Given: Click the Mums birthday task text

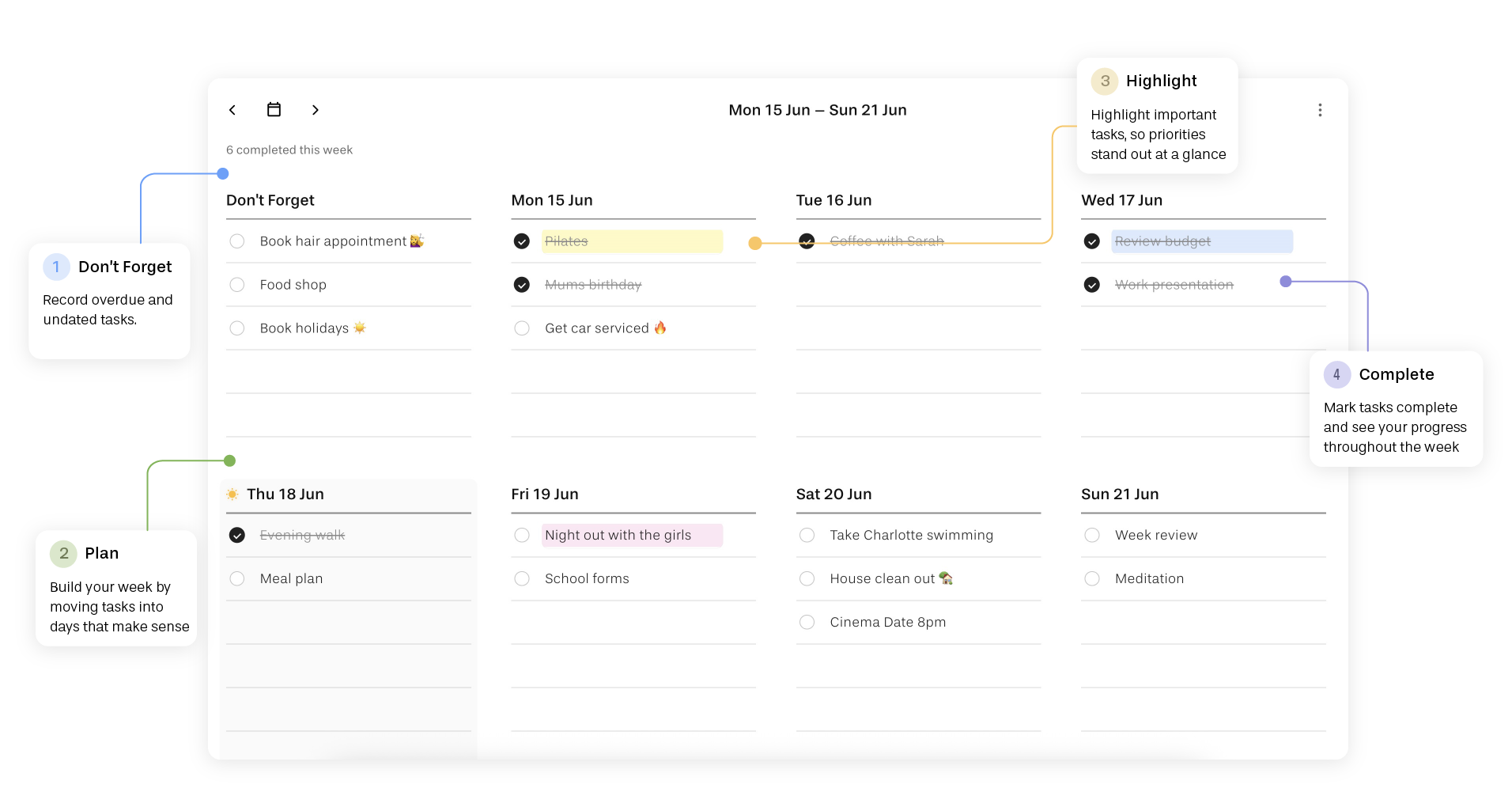Looking at the screenshot, I should (x=593, y=285).
